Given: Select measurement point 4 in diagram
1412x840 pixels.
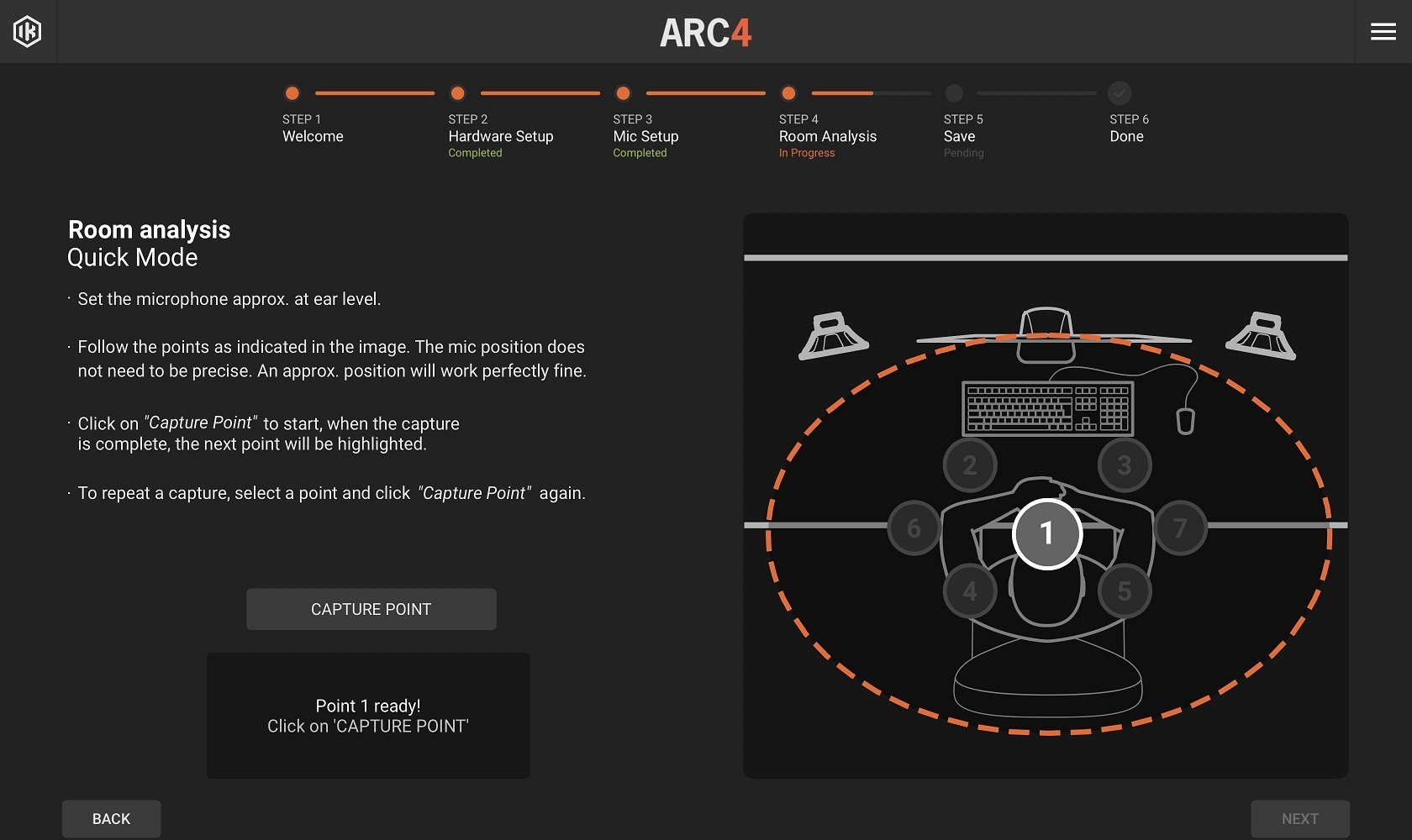Looking at the screenshot, I should pyautogui.click(x=970, y=591).
